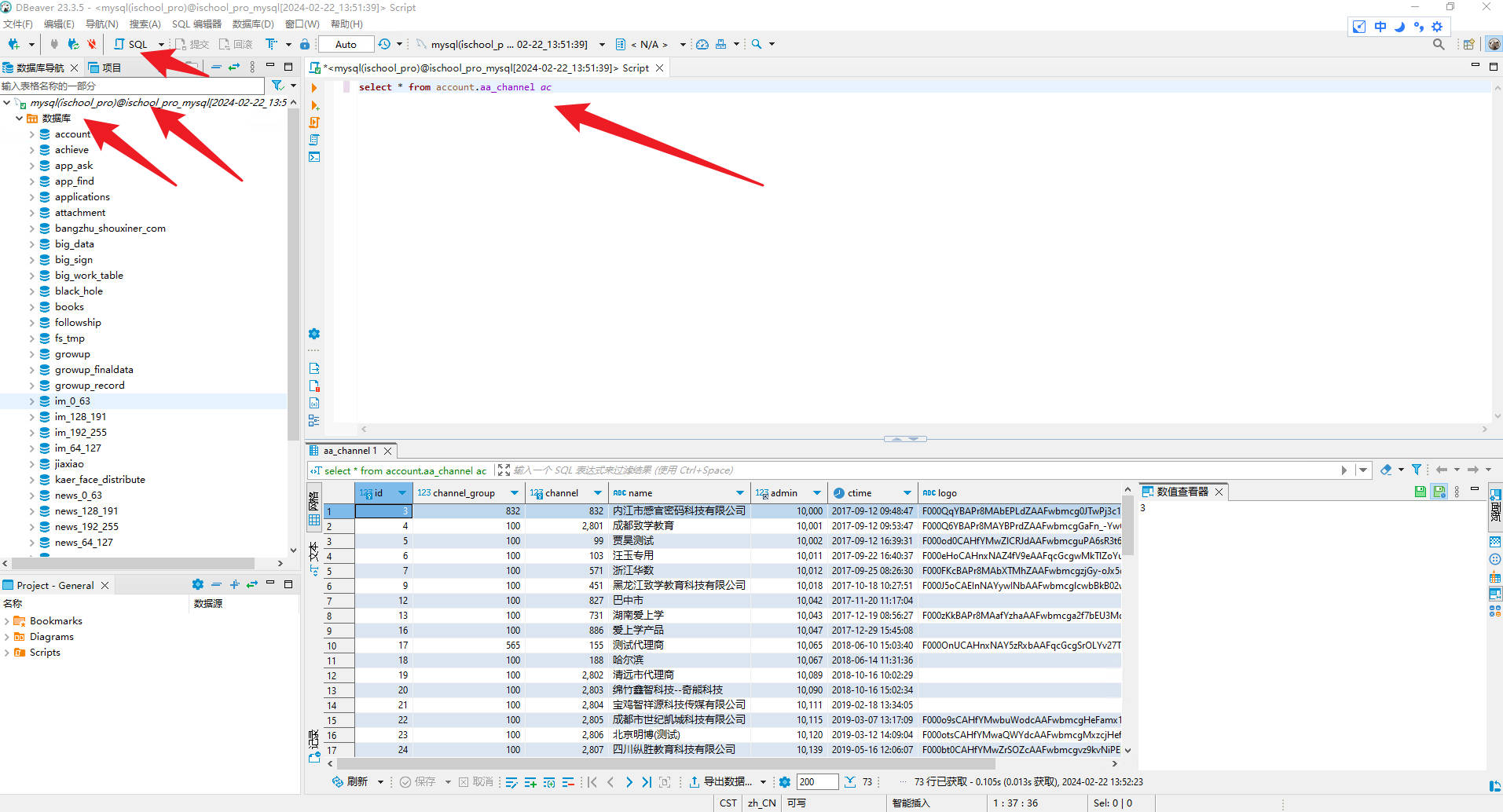Toggle link with editor in database navigator
This screenshot has width=1503, height=812.
233,68
